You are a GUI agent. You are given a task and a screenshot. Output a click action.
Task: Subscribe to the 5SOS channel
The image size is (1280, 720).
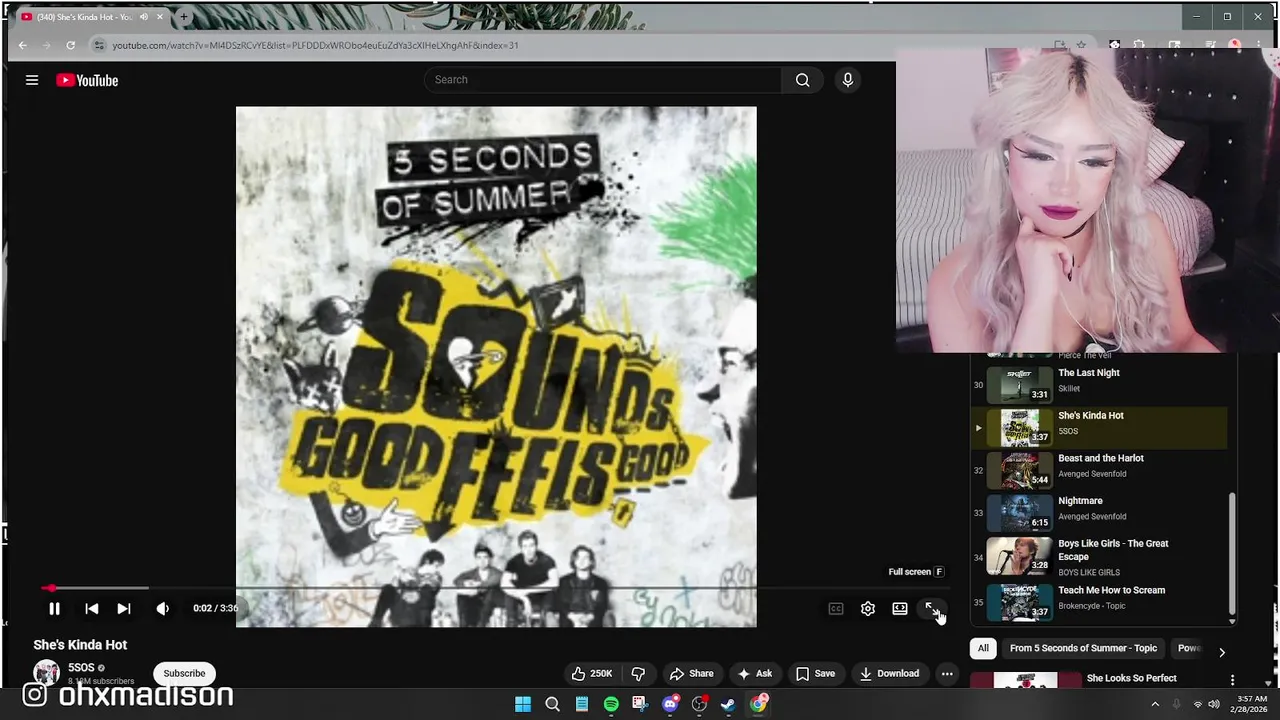tap(184, 673)
